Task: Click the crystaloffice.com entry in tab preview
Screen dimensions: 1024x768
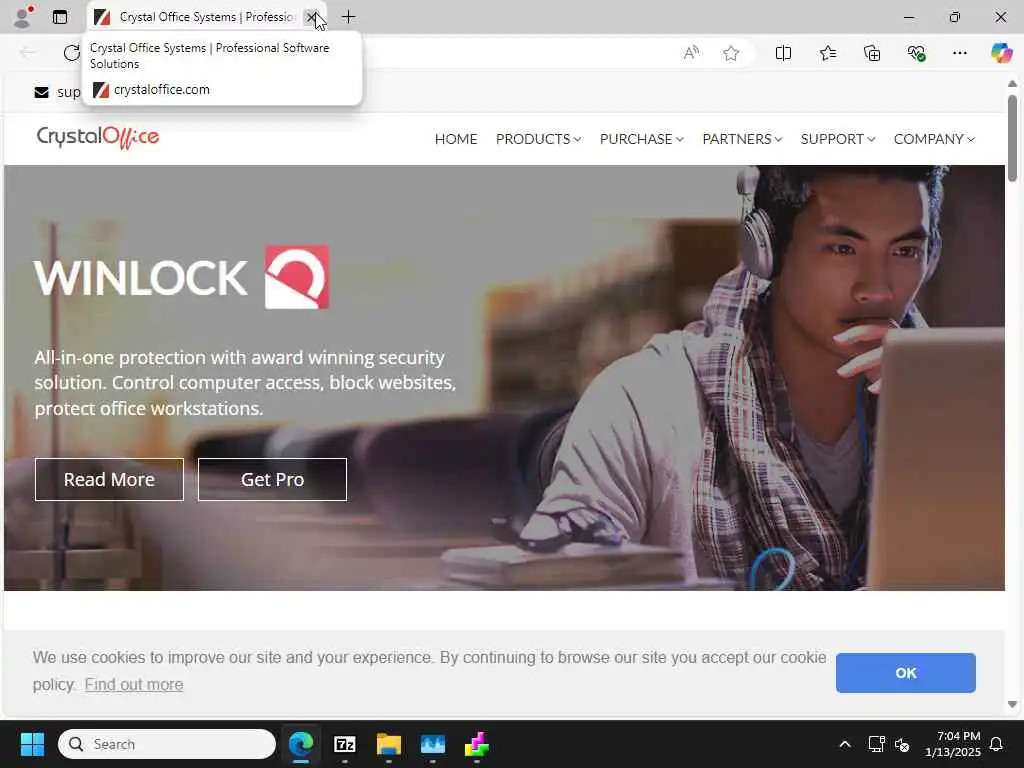Action: 161,89
